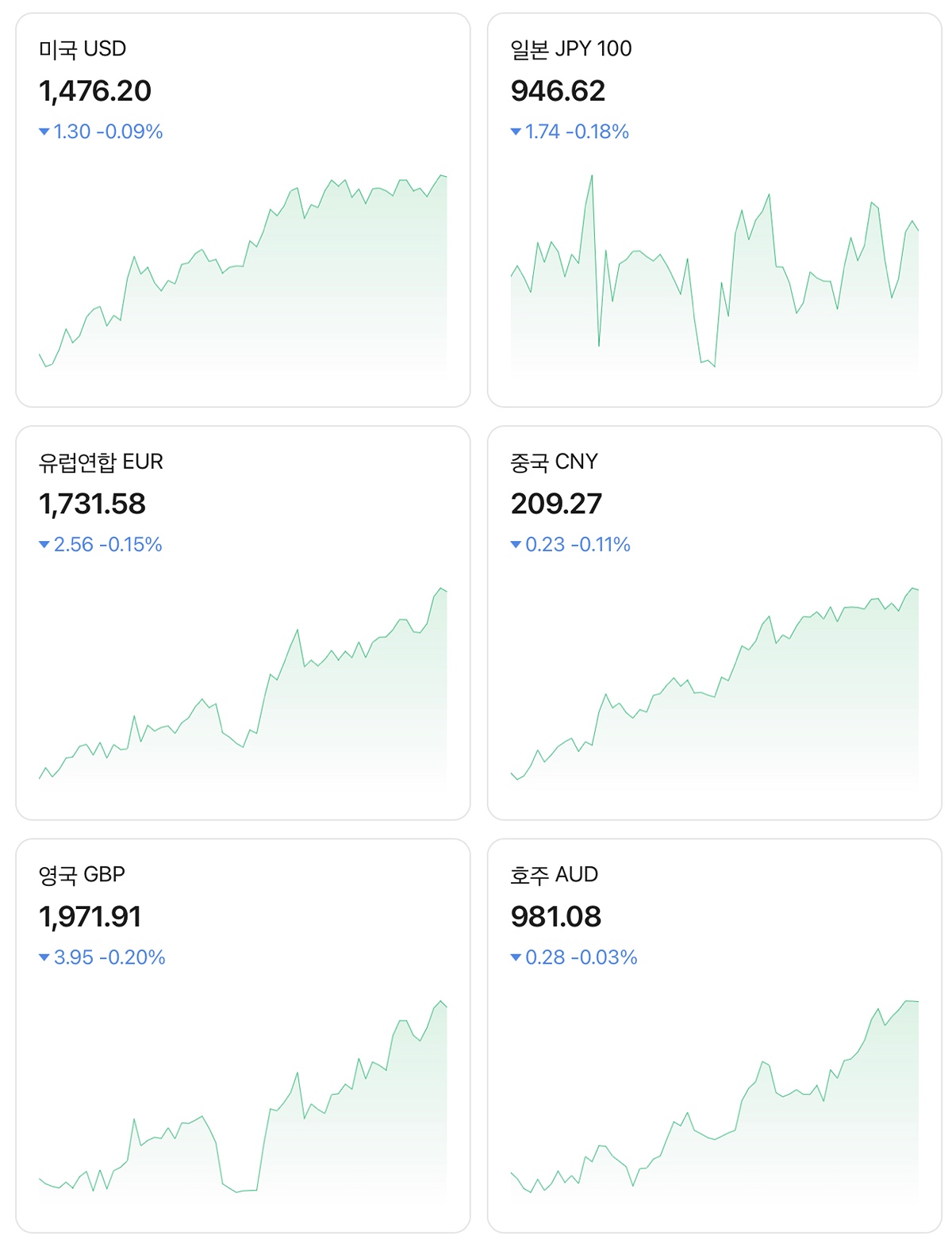Click the USD rate 1,476.20
The image size is (952, 1243).
(x=95, y=91)
